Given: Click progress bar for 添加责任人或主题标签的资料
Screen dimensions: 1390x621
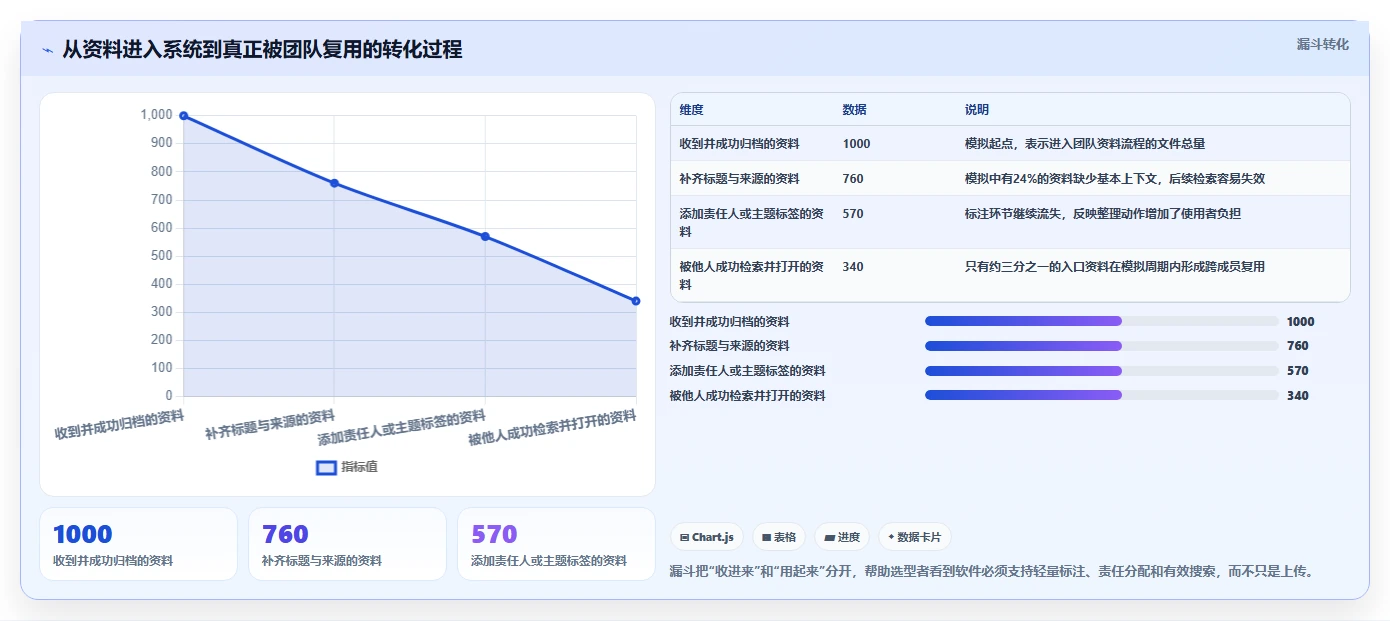Looking at the screenshot, I should pyautogui.click(x=1102, y=371).
